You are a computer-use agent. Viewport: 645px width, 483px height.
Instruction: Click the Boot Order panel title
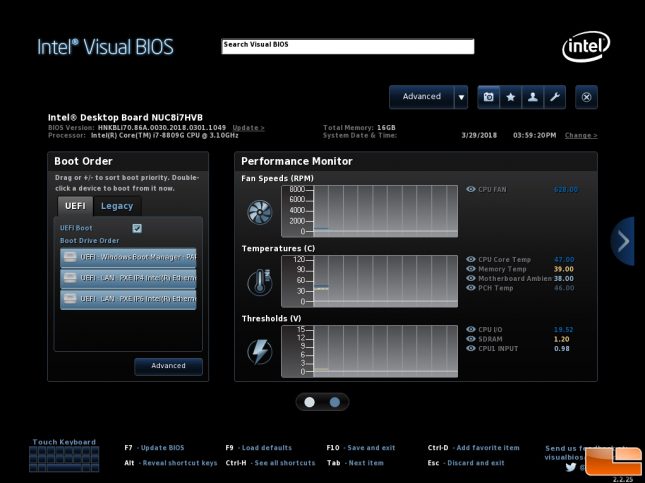pos(83,161)
